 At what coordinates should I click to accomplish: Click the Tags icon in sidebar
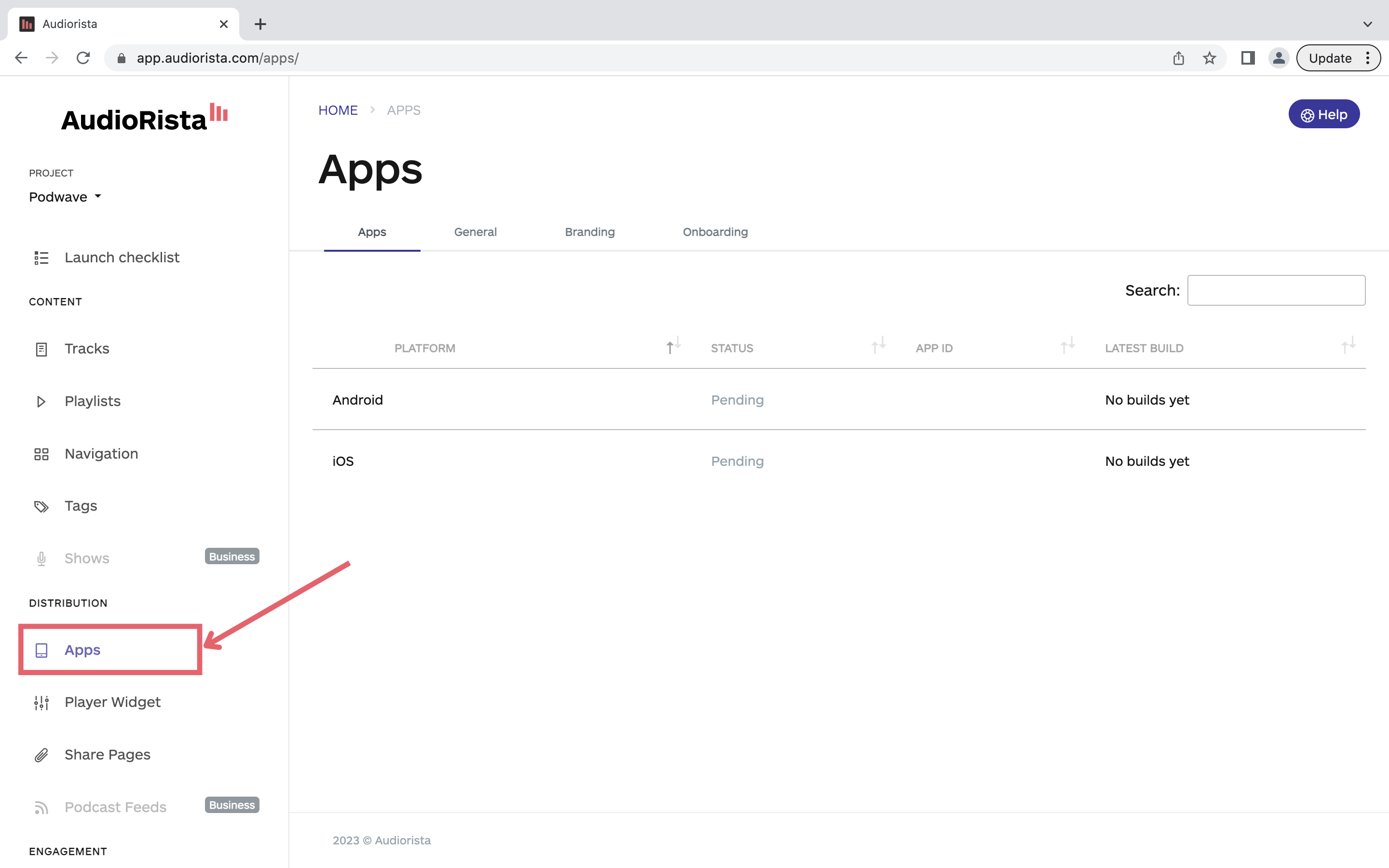tap(41, 506)
